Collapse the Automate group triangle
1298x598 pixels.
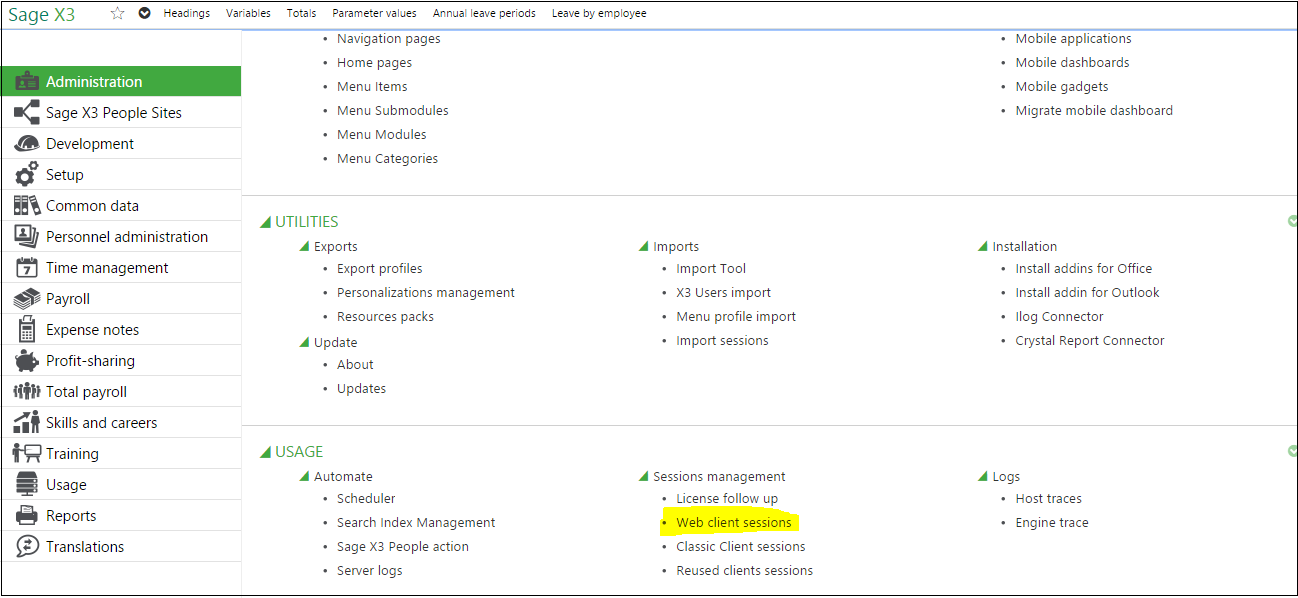pos(304,476)
